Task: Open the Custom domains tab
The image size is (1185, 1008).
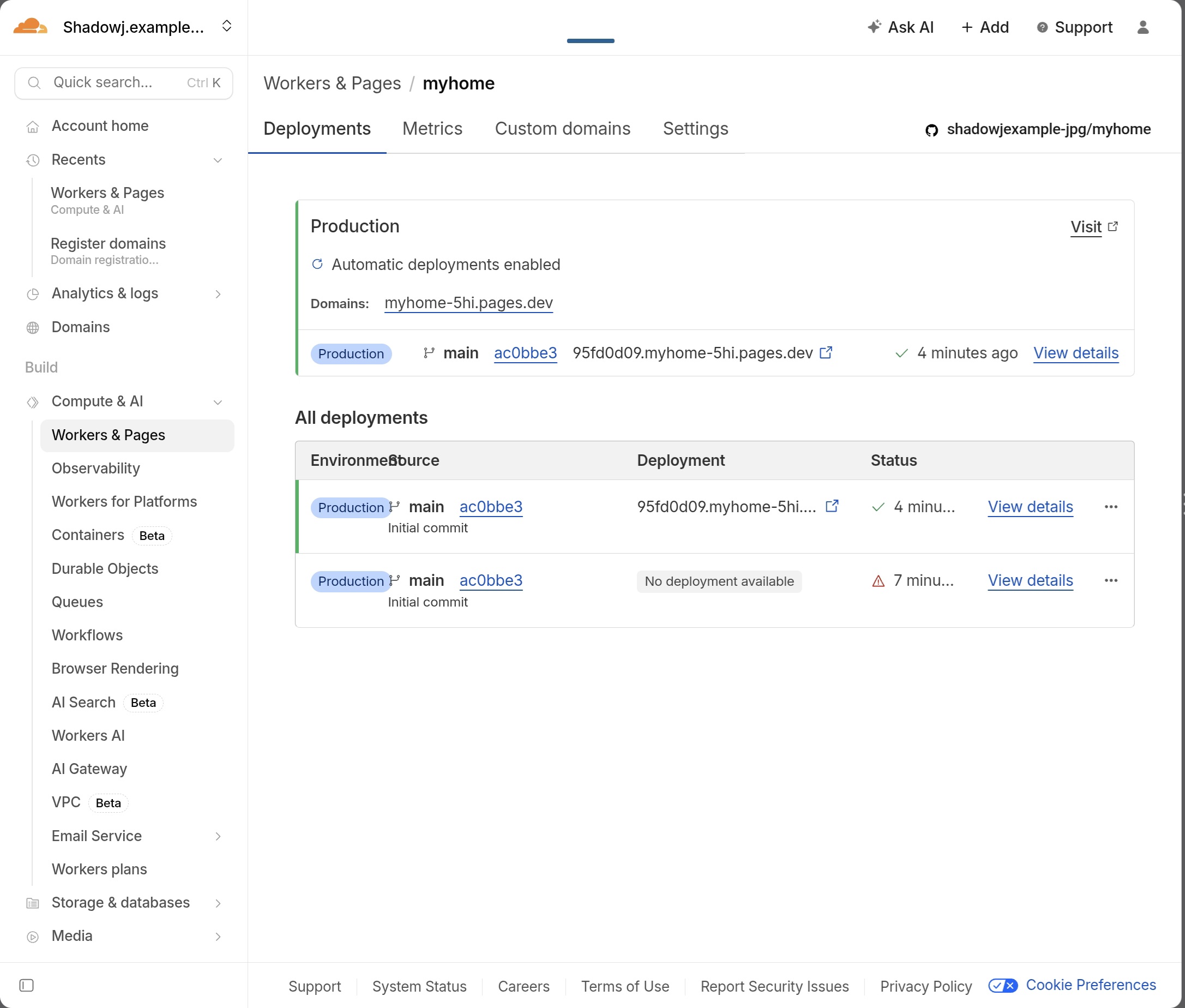Action: (562, 129)
